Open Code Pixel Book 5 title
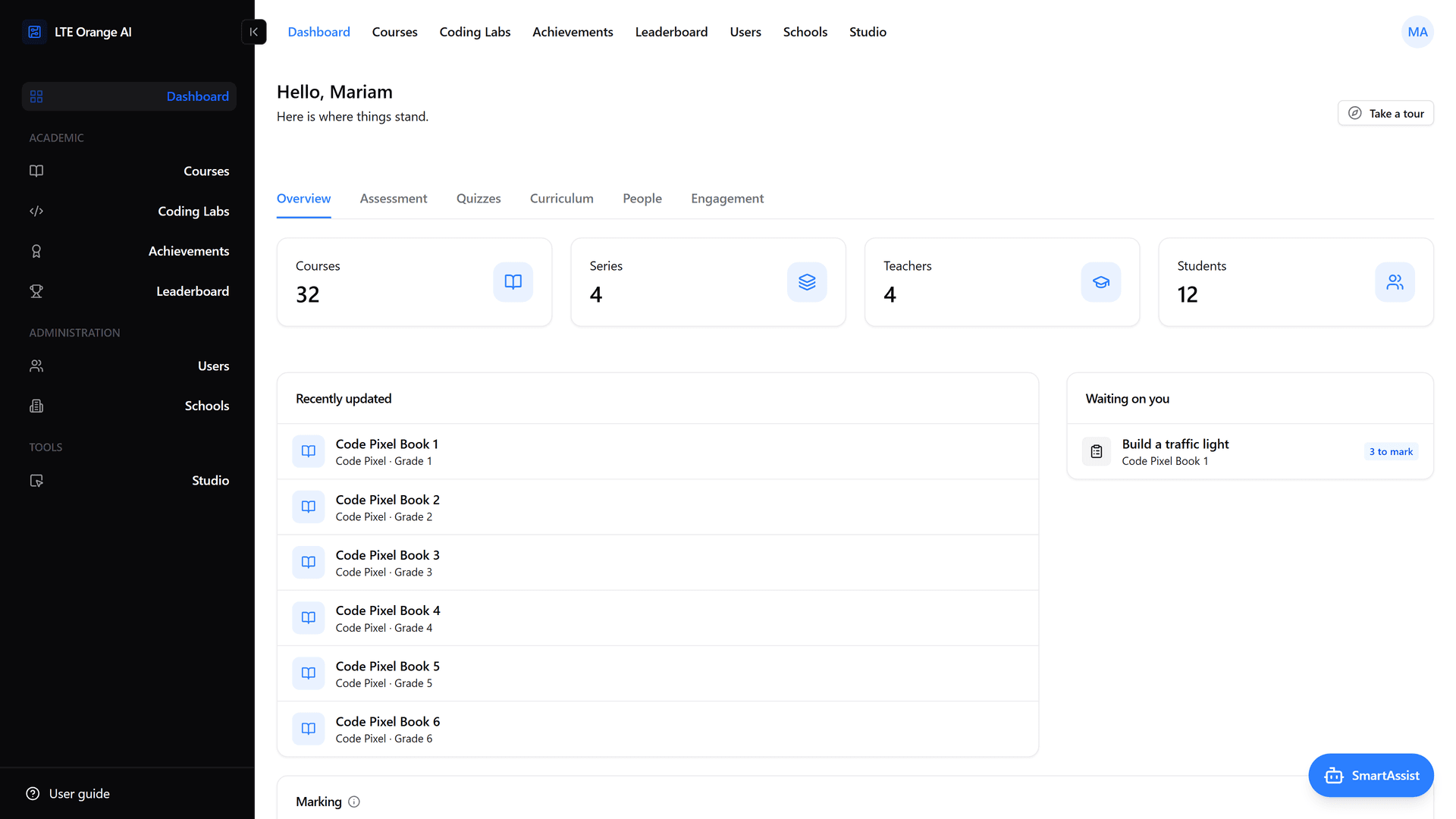 click(388, 667)
